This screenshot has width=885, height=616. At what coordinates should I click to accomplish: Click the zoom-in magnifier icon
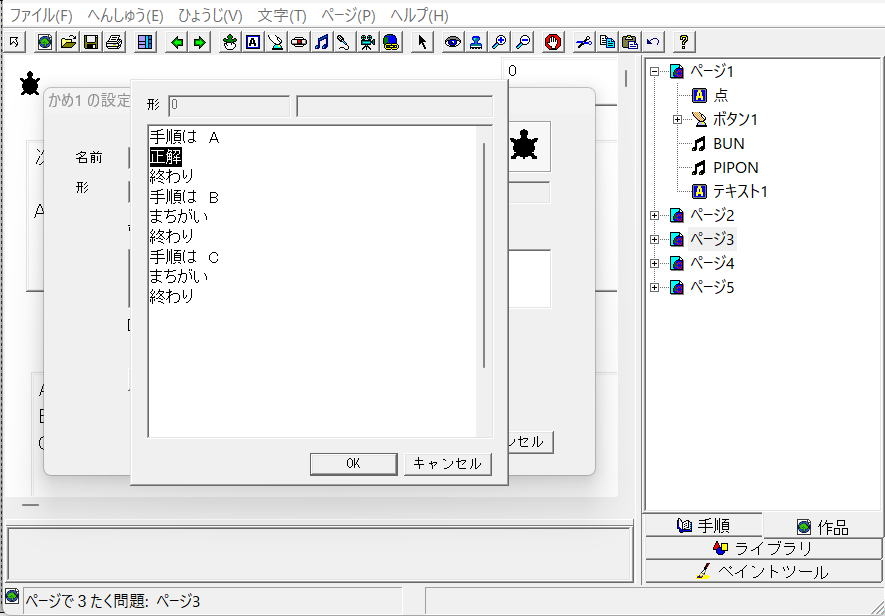[499, 42]
